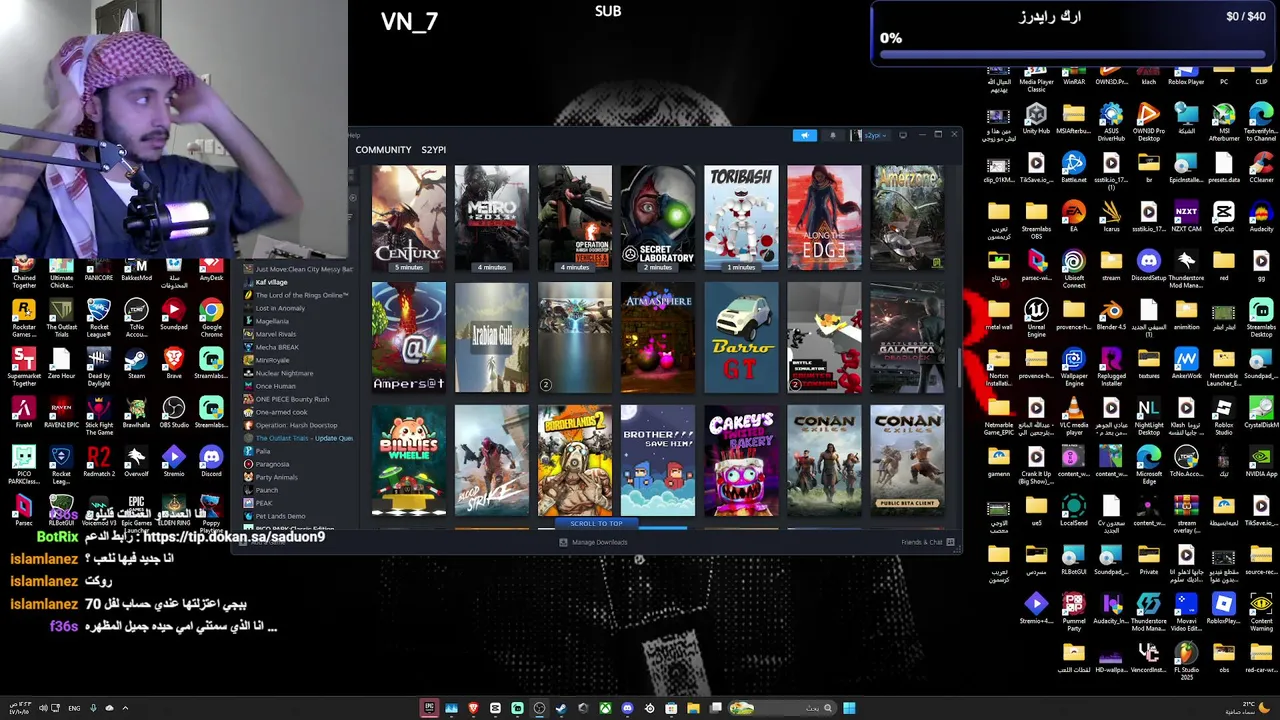Select the Borderlands 2 game cover

(x=575, y=460)
